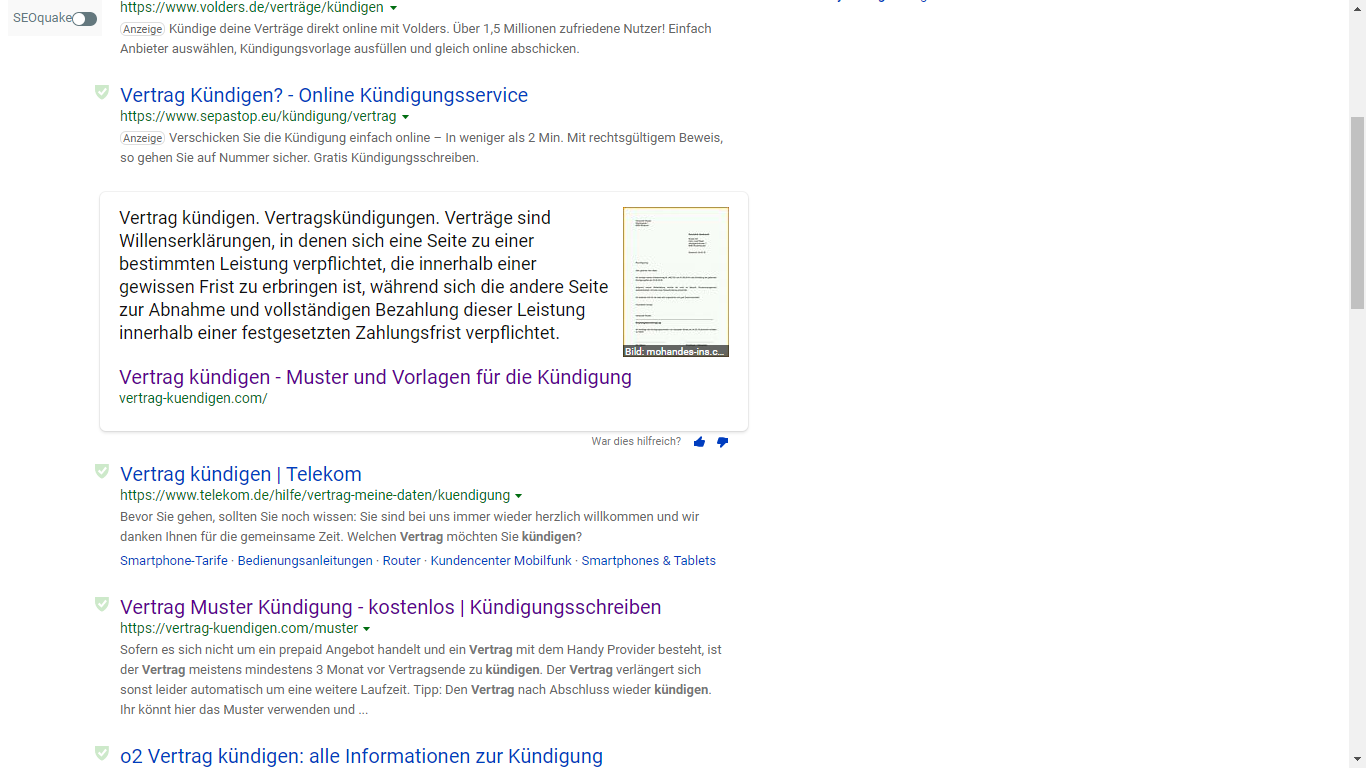The image size is (1366, 768).
Task: Open the featured 'Vertrag kündigen - Muster und Vorlagen' link
Action: 375,377
